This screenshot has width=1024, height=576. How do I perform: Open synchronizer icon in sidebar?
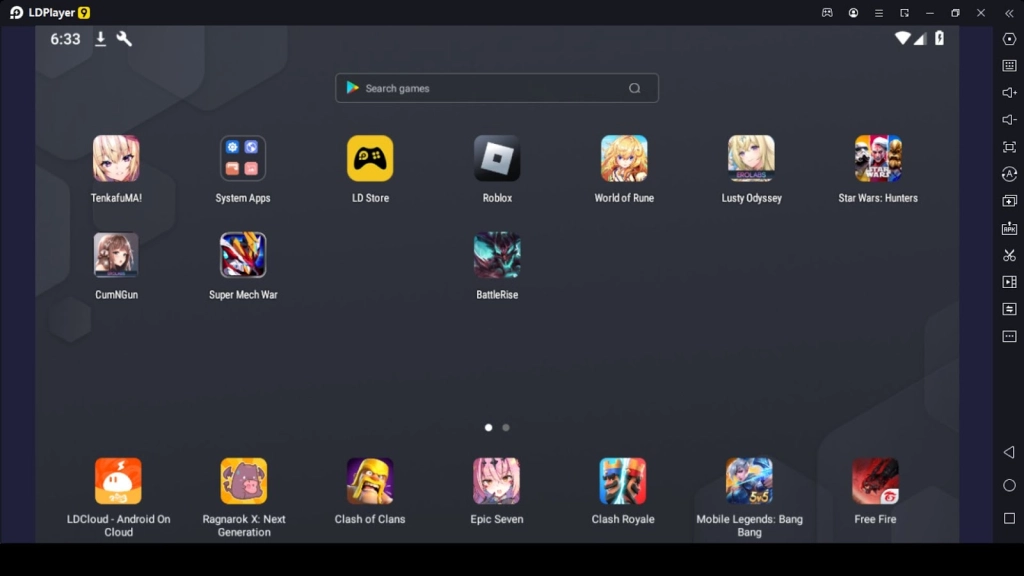1010,309
